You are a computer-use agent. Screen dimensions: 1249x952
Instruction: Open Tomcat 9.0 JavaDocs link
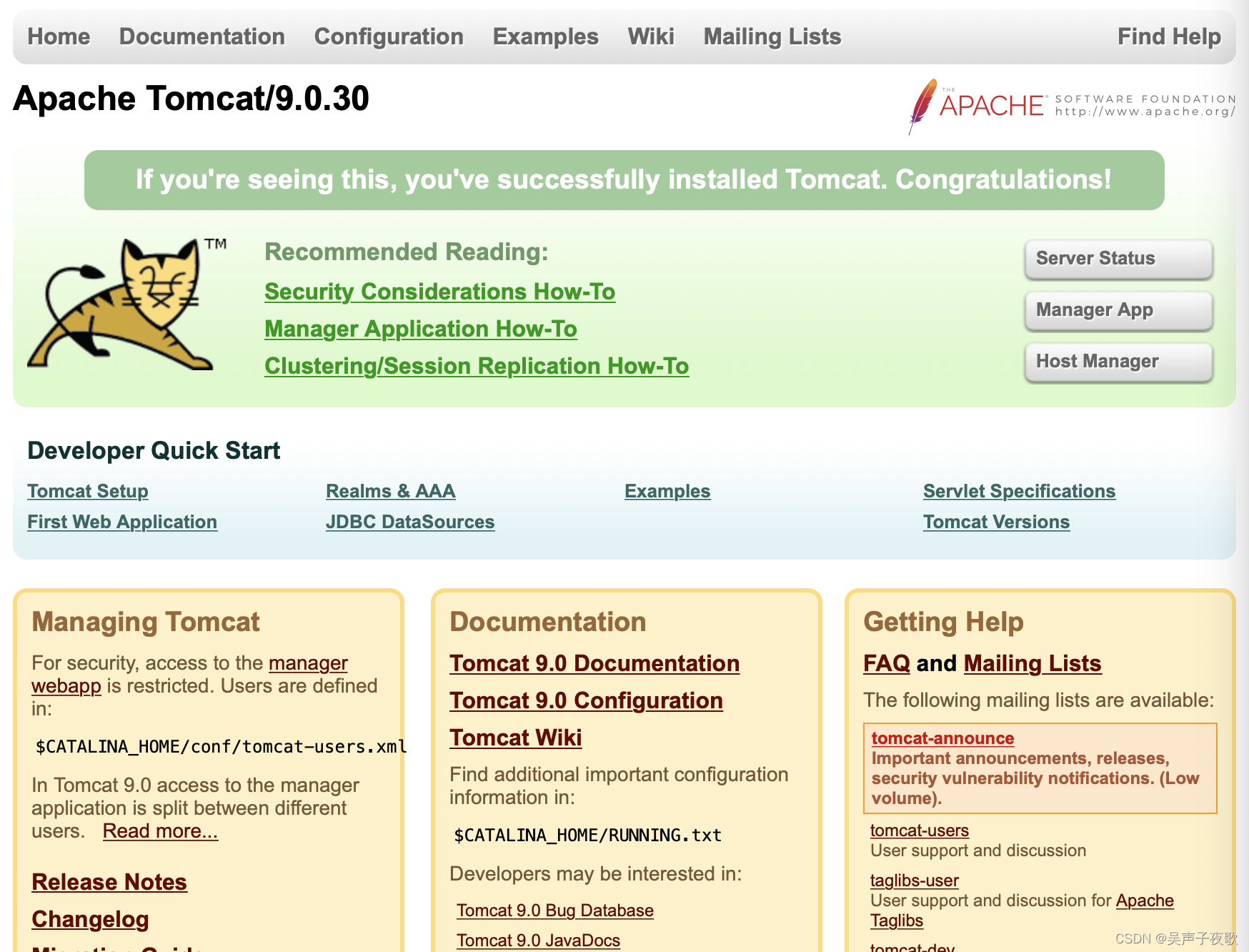click(538, 941)
